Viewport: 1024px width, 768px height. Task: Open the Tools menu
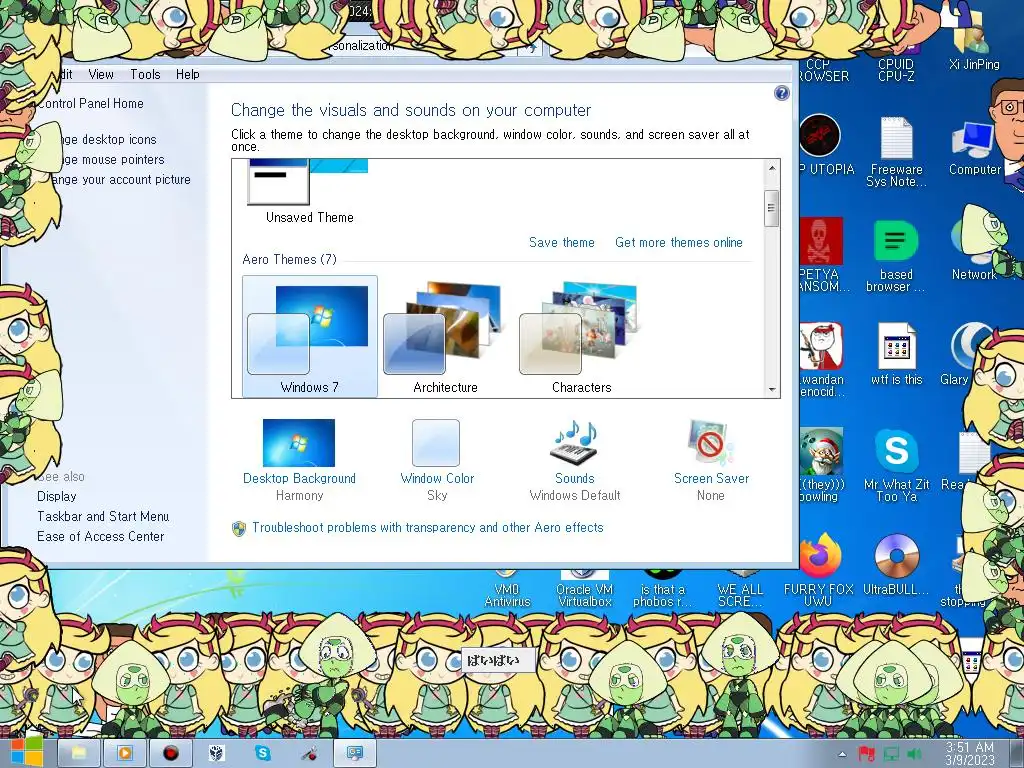pyautogui.click(x=145, y=74)
